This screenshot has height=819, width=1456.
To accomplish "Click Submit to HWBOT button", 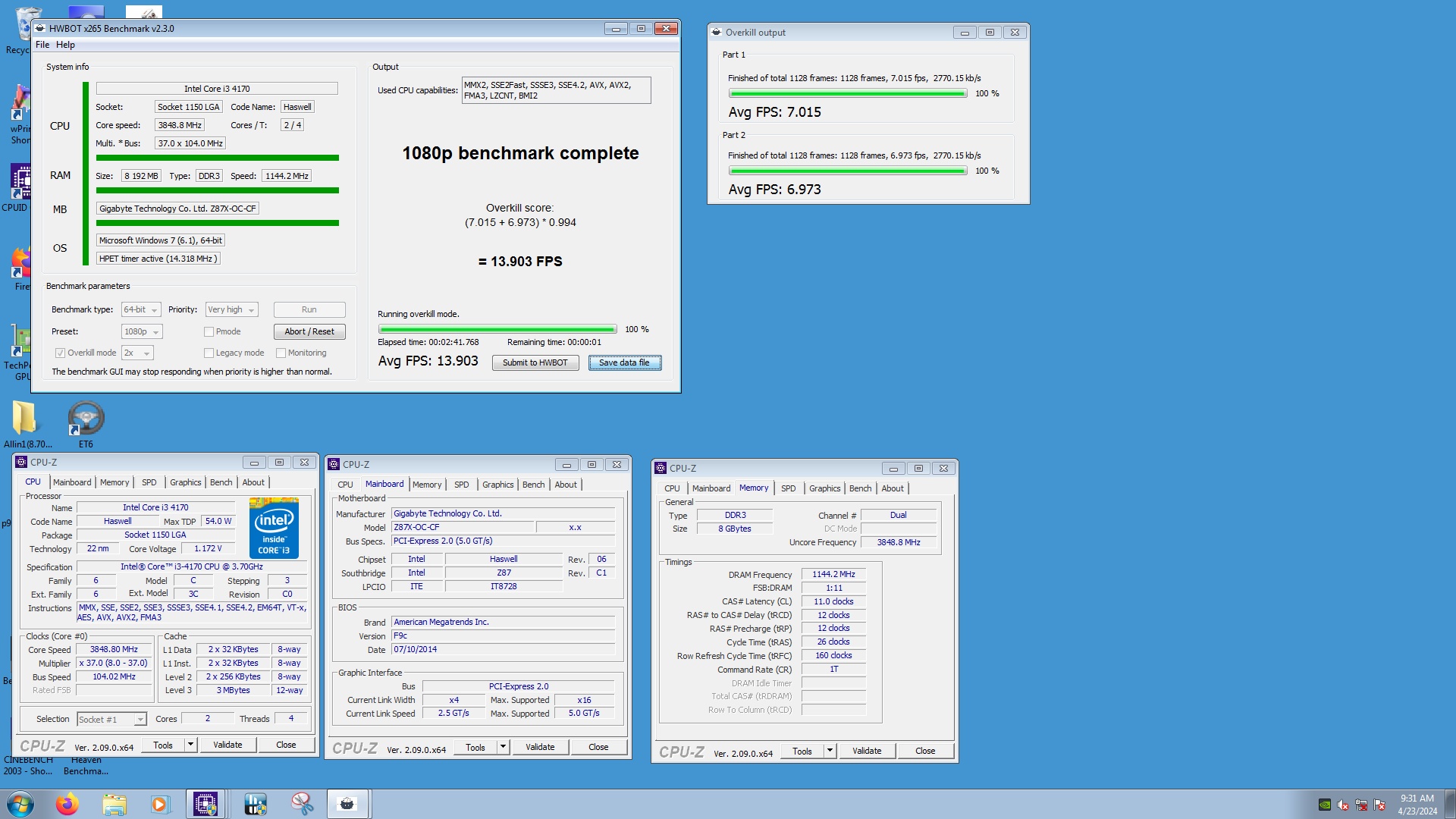I will pyautogui.click(x=535, y=362).
